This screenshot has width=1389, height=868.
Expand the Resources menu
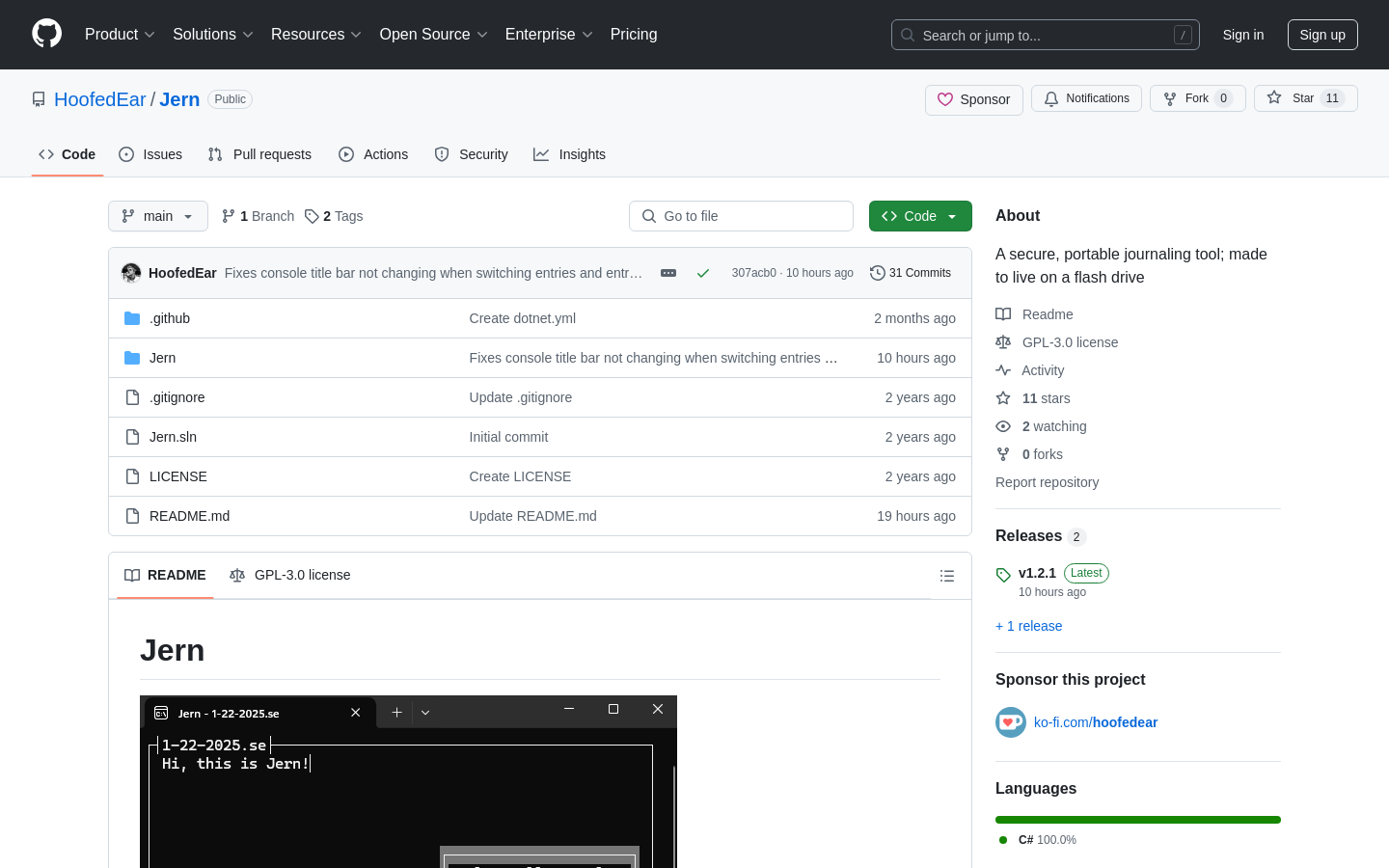316,34
